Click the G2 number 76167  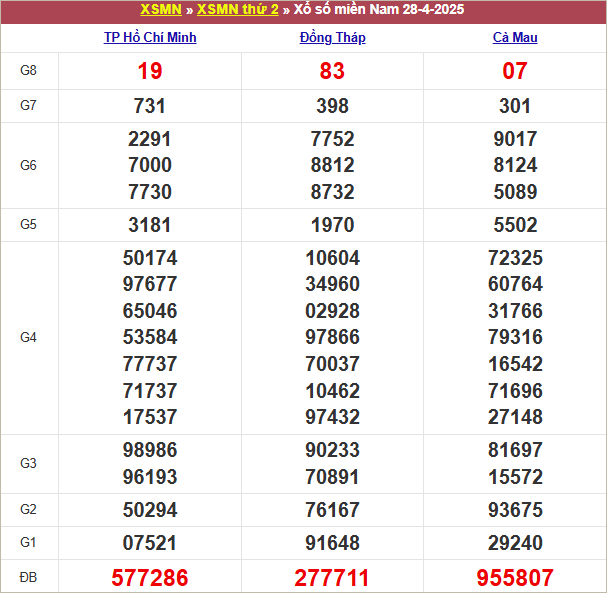[x=332, y=510]
